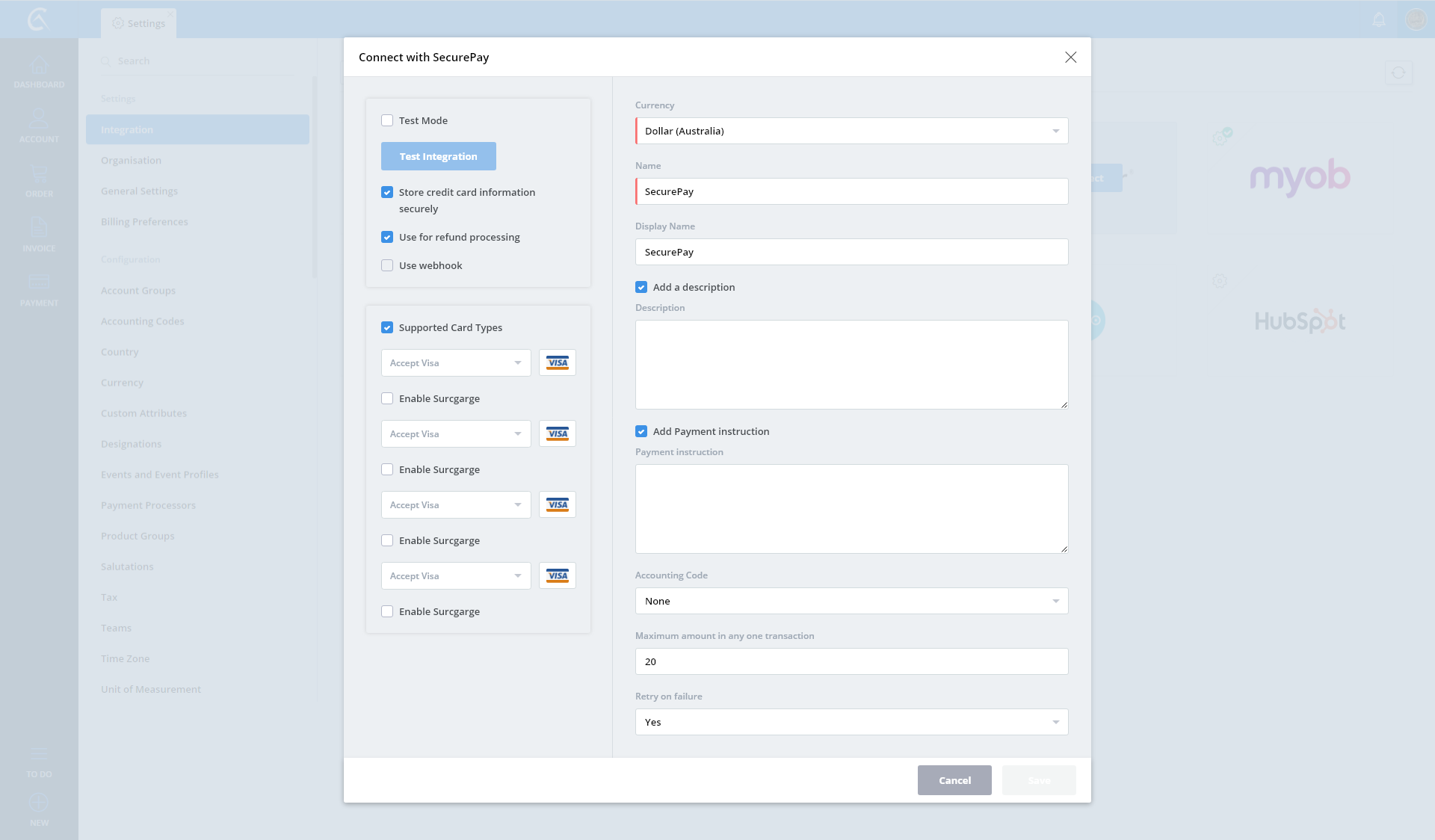This screenshot has width=1435, height=840.
Task: Open the Accounting Code dropdown
Action: pyautogui.click(x=851, y=601)
